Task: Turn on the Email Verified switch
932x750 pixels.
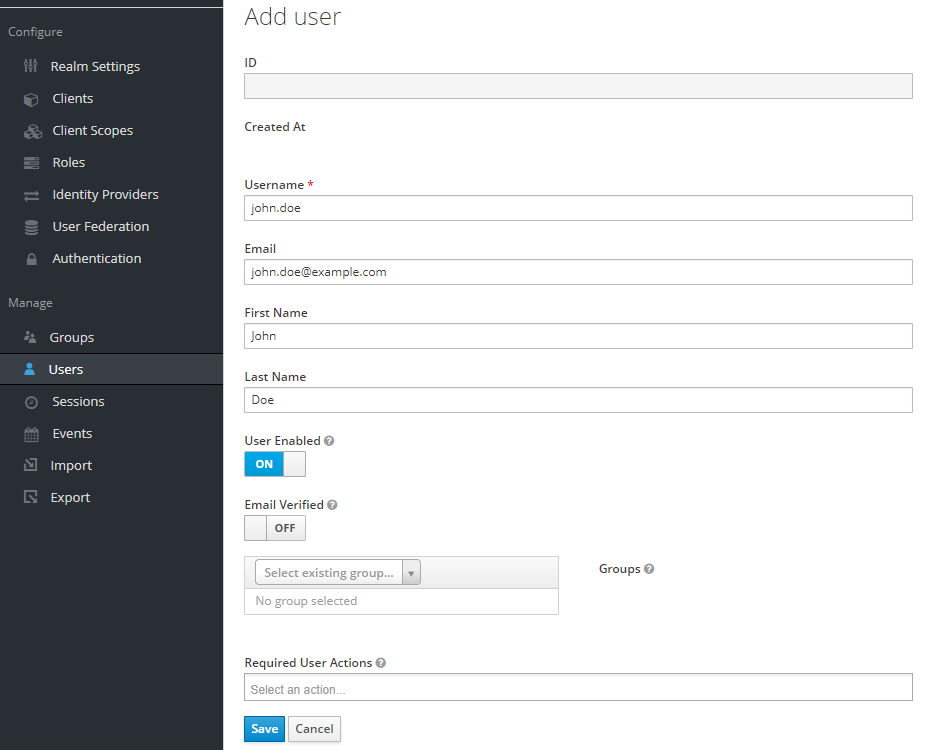Action: 275,528
